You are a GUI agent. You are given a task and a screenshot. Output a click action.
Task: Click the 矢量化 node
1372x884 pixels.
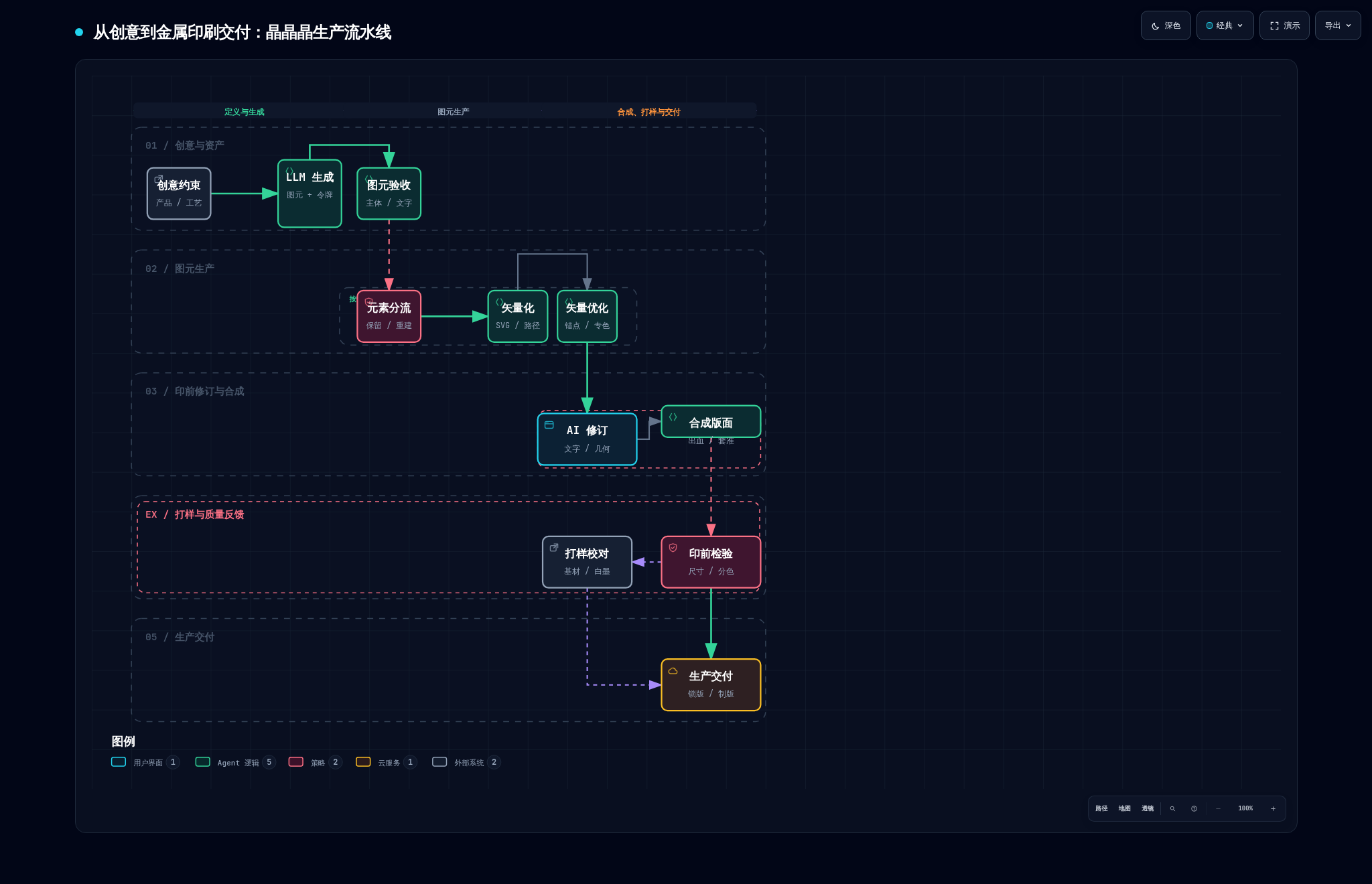(518, 316)
